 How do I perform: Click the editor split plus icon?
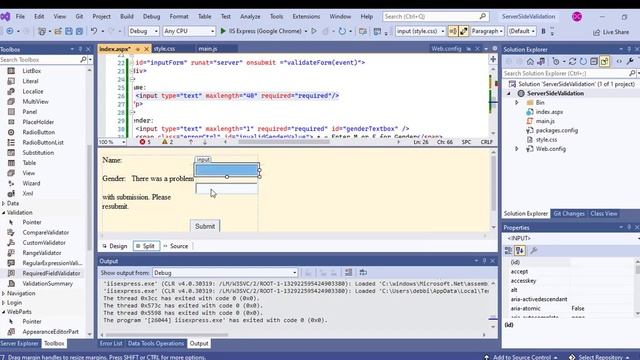point(493,60)
